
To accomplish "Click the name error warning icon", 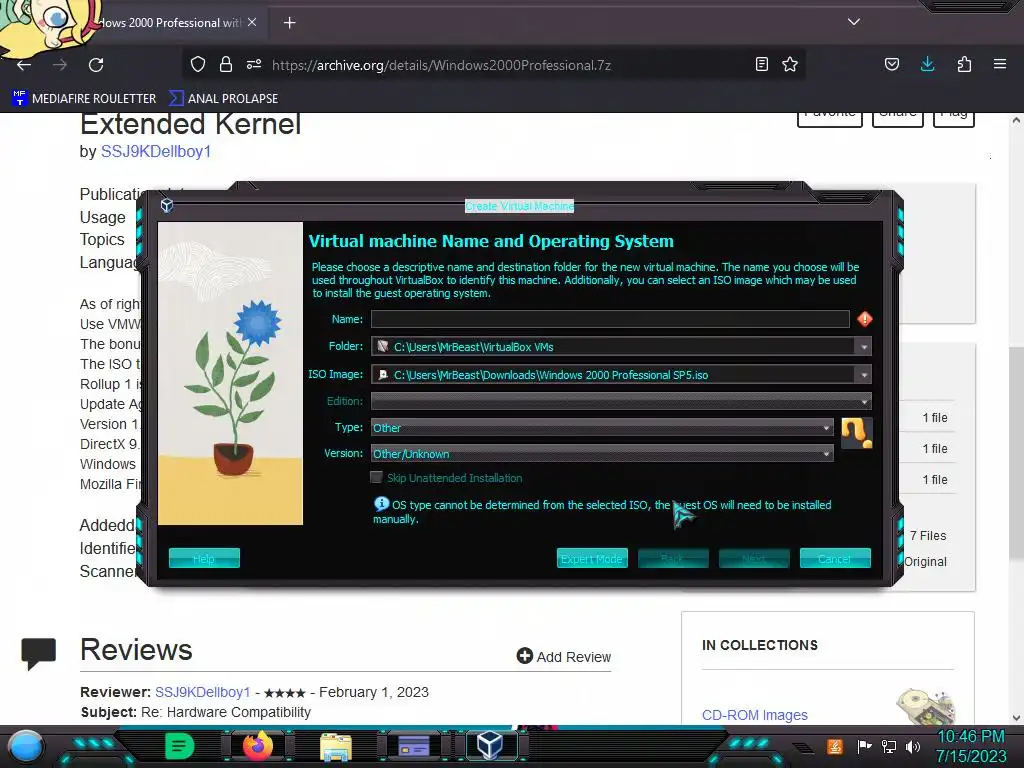I will [x=865, y=319].
